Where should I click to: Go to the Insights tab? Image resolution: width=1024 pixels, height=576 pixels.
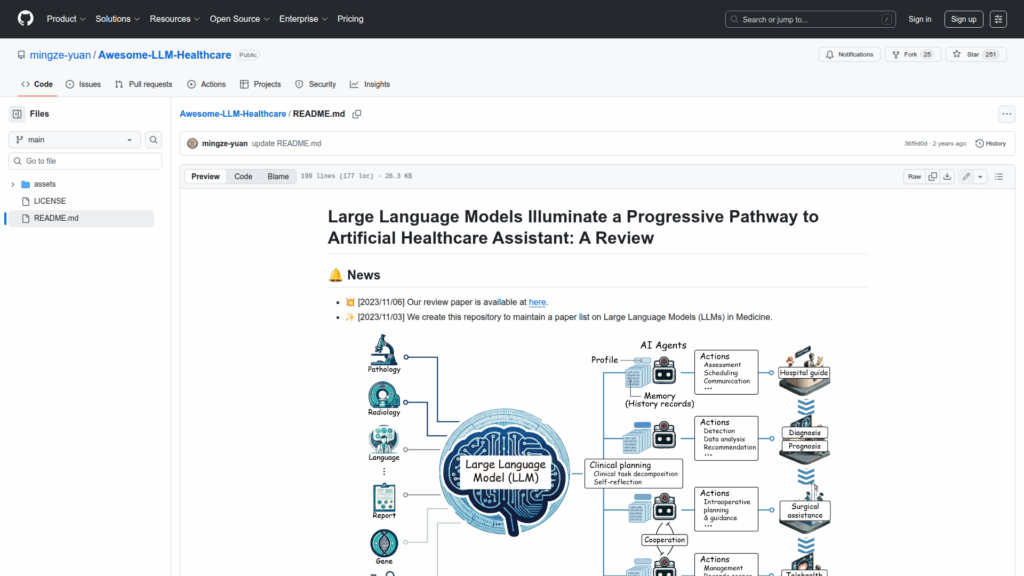tap(370, 84)
